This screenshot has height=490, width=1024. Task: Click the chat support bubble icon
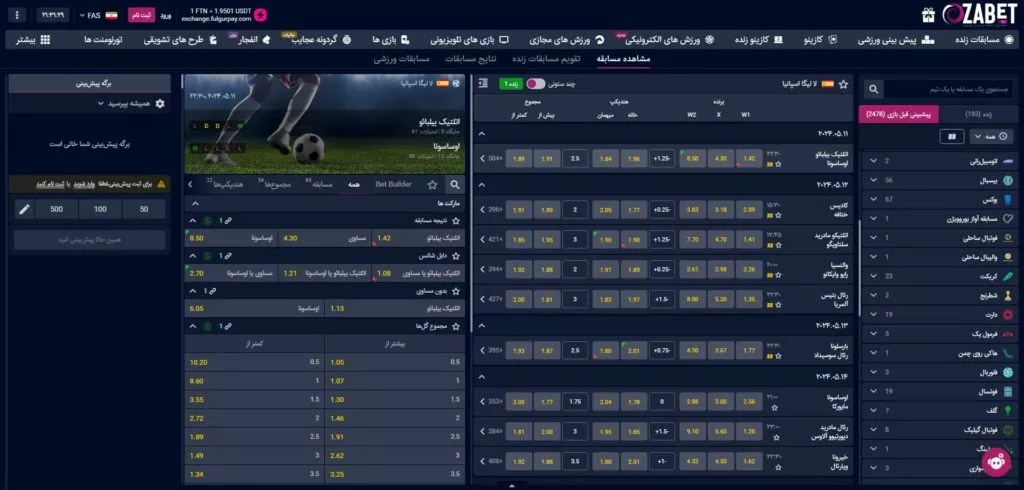coord(996,462)
